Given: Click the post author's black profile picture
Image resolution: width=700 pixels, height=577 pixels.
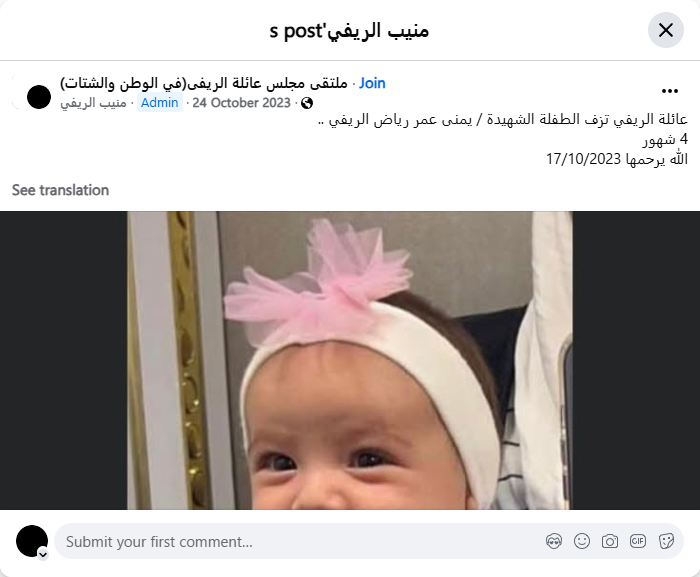Looking at the screenshot, I should tap(39, 97).
